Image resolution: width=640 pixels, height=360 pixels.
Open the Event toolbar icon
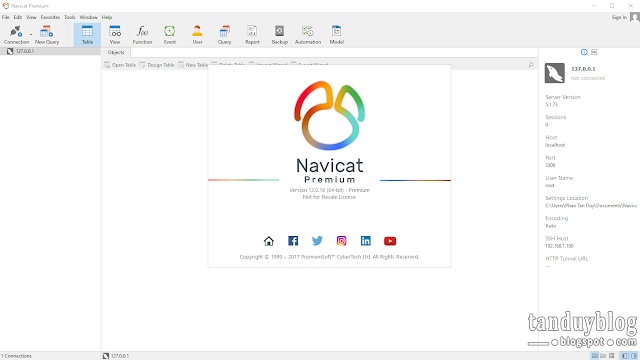click(x=170, y=35)
